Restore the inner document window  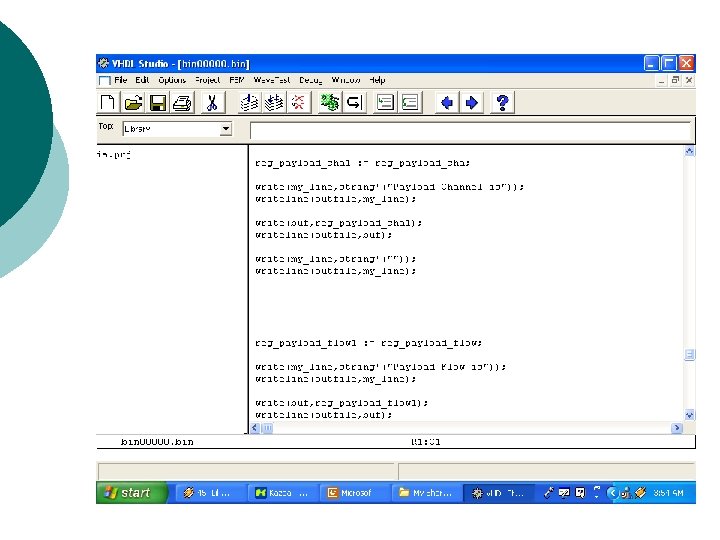click(675, 80)
